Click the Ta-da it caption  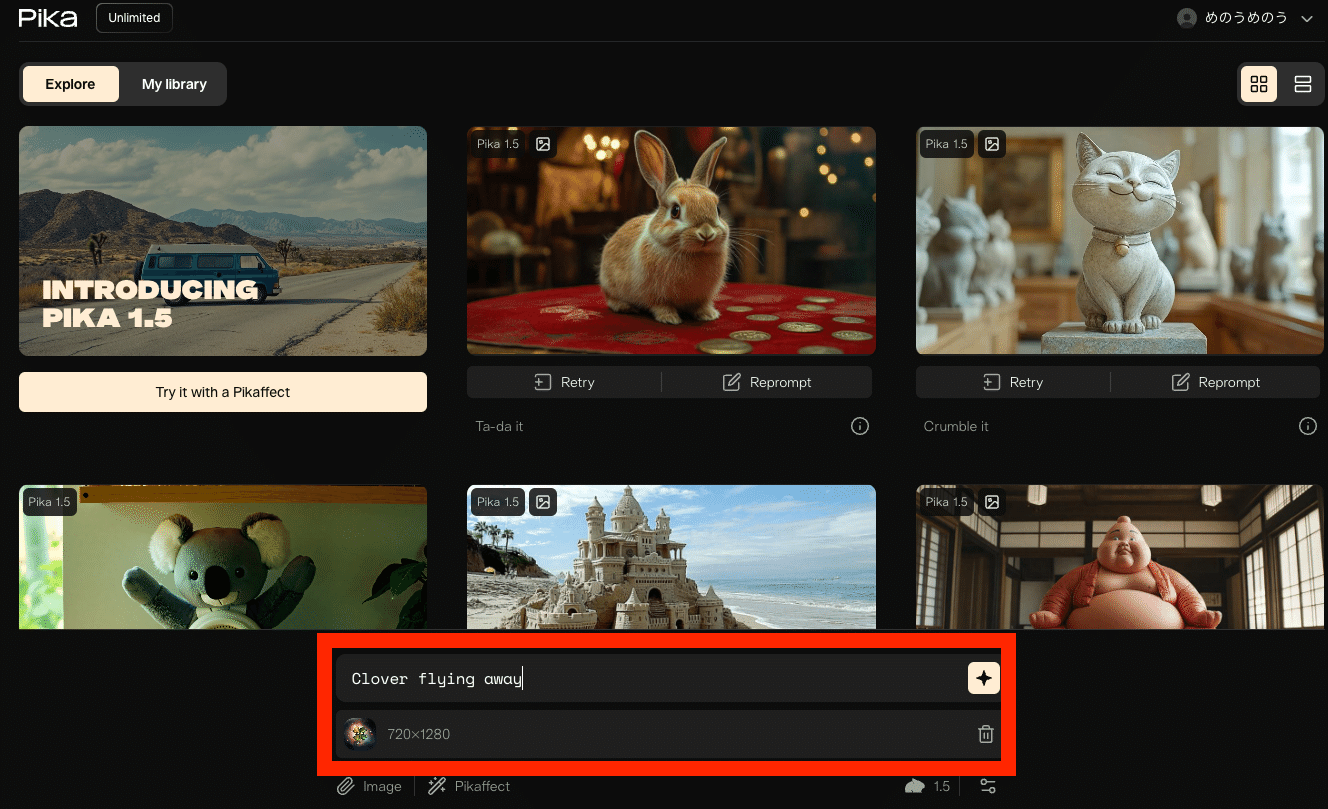tap(499, 426)
